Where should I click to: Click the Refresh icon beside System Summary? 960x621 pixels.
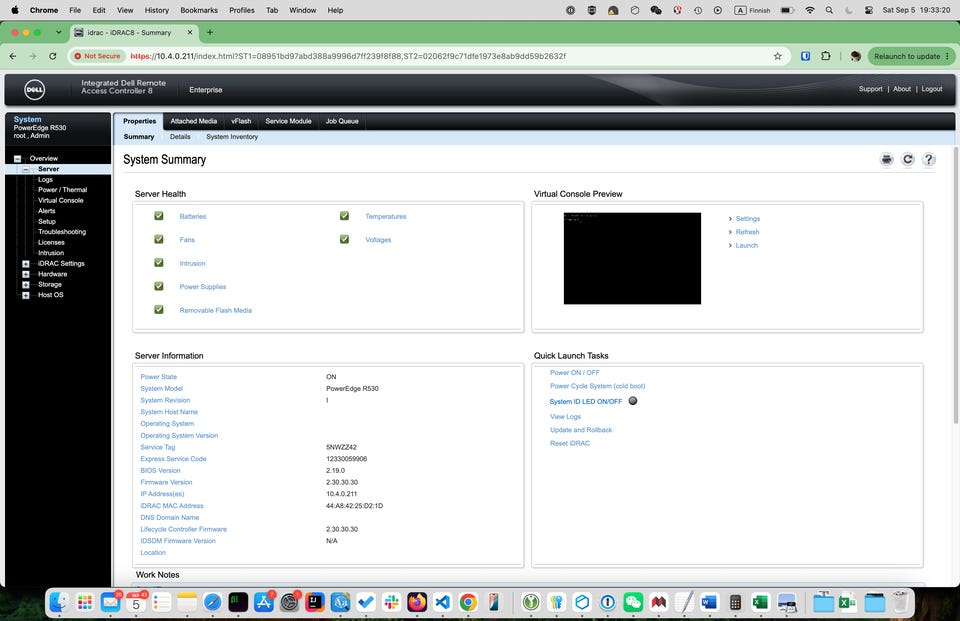coord(908,160)
